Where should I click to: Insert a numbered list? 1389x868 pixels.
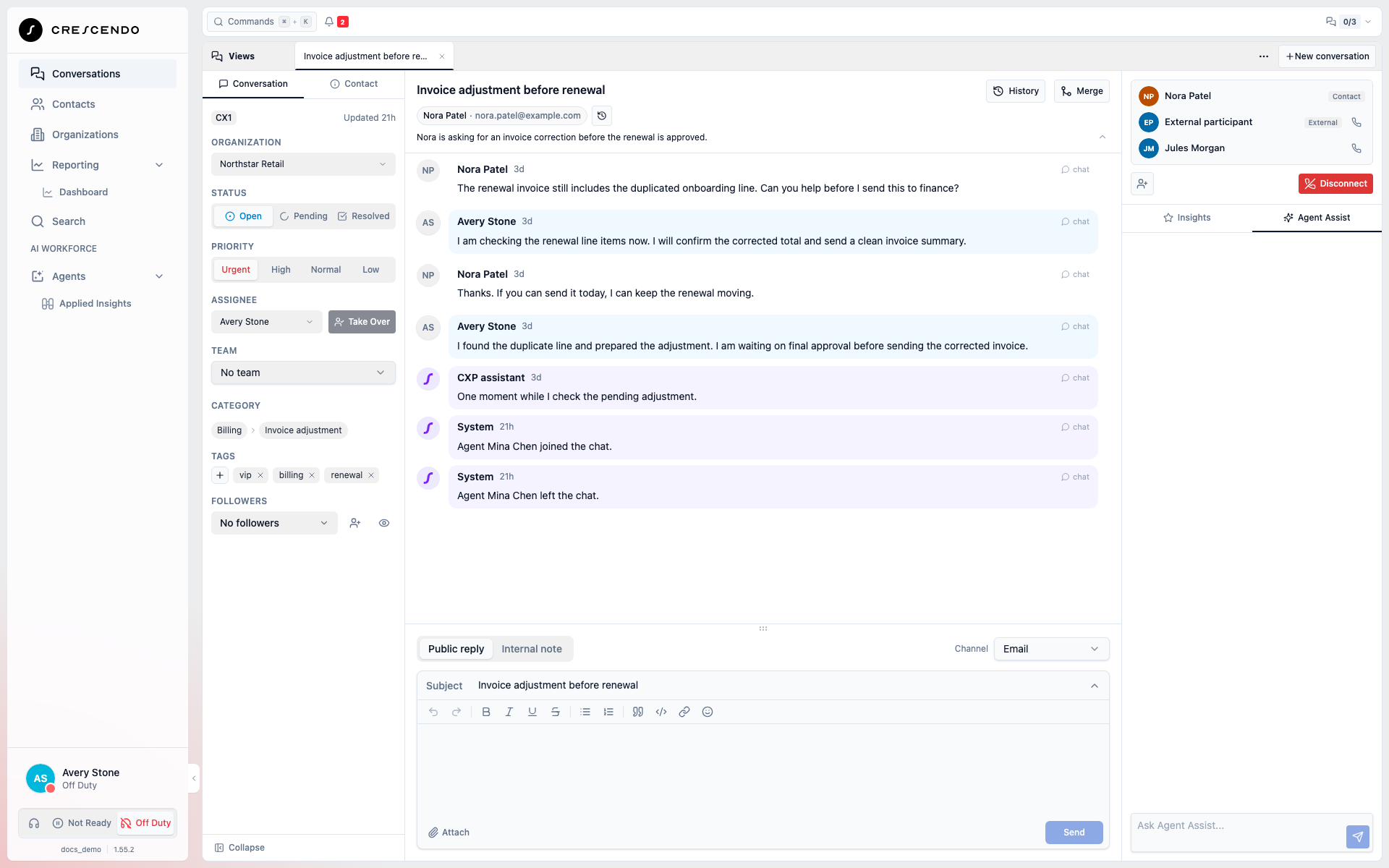point(608,712)
